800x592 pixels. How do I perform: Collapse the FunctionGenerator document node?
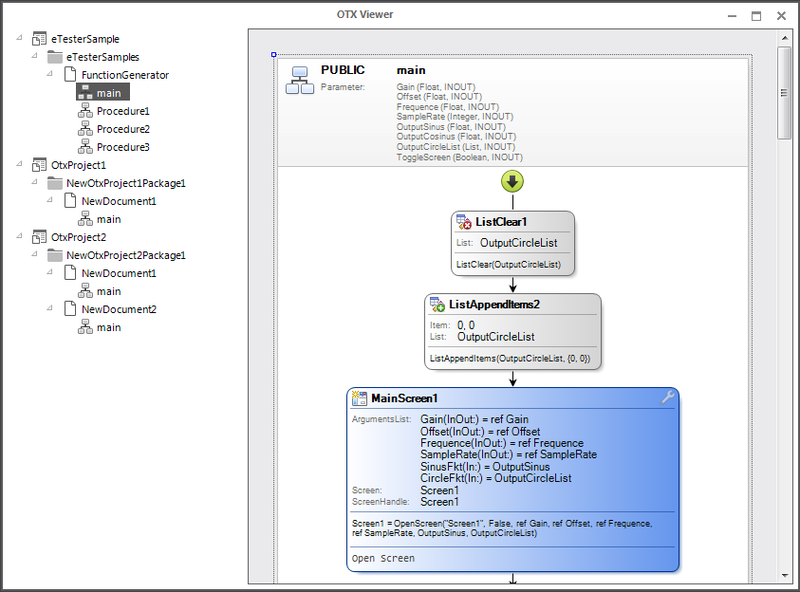[x=50, y=73]
